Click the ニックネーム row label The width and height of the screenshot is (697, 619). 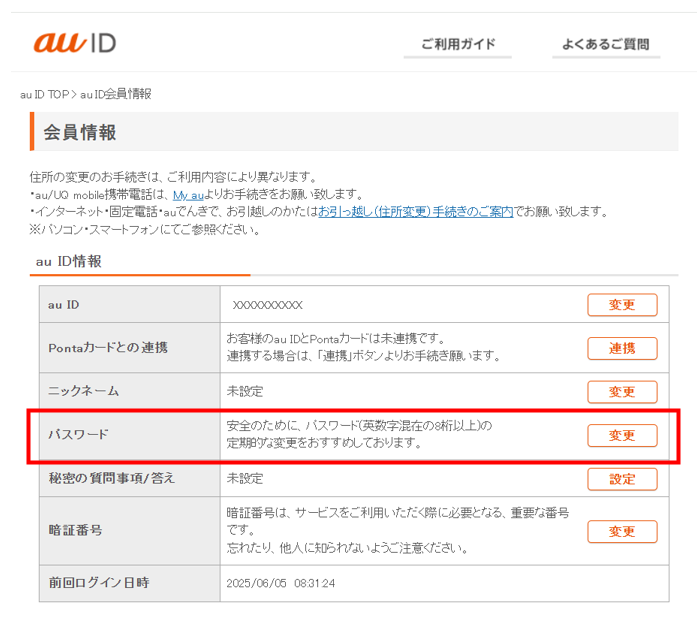click(83, 391)
